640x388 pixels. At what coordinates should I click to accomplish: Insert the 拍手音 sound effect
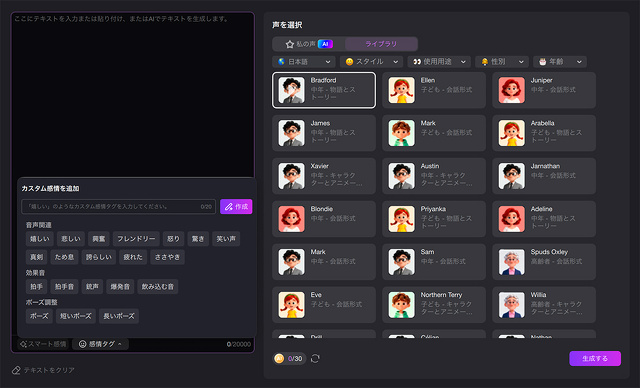[64, 287]
